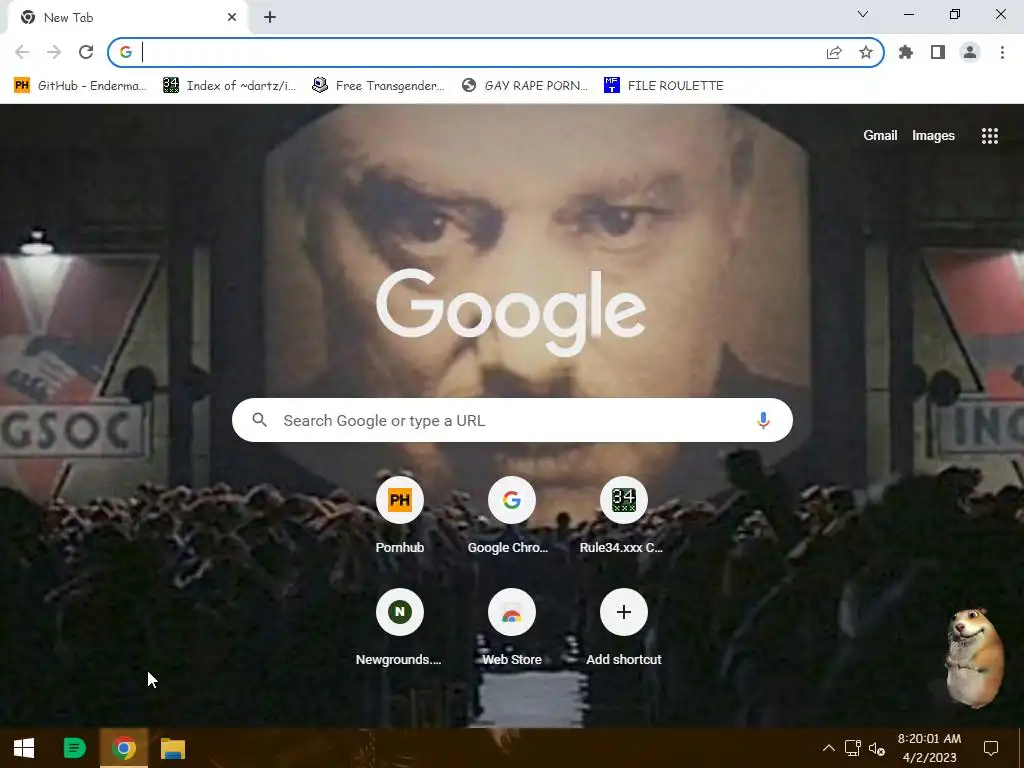Start voice search with microphone icon
The width and height of the screenshot is (1024, 768).
click(x=763, y=421)
